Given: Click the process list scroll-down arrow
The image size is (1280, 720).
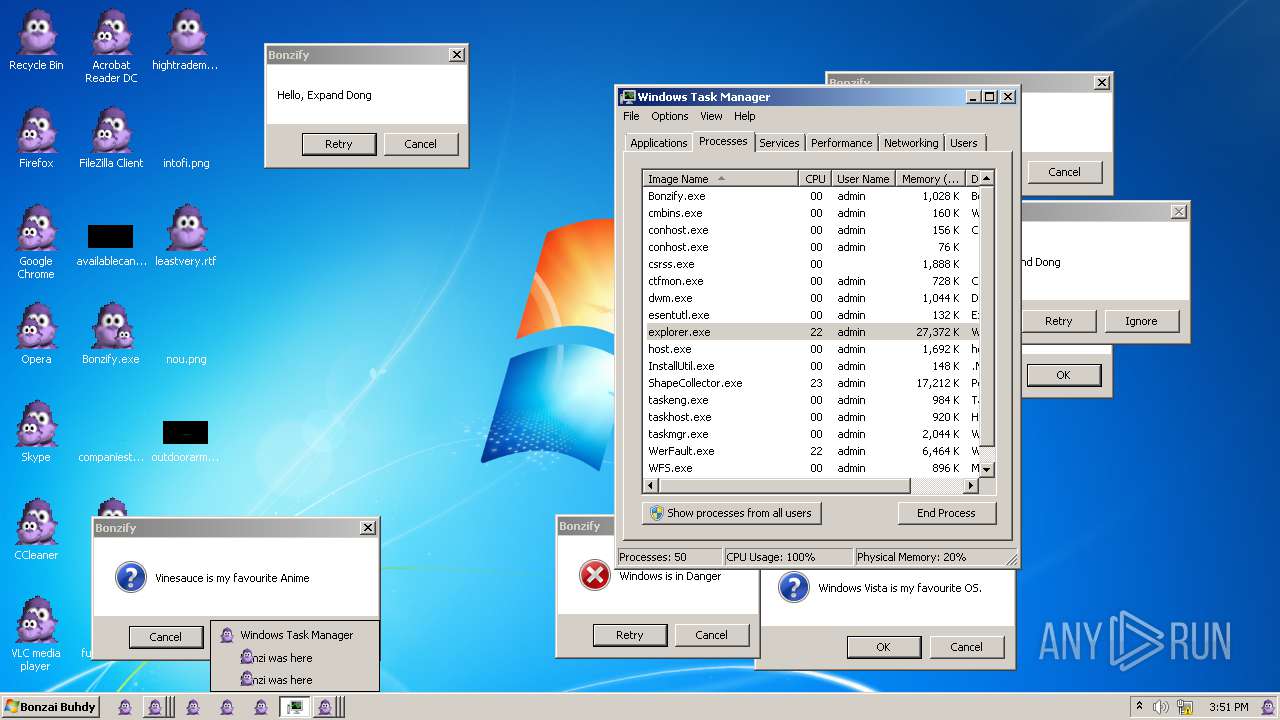Looking at the screenshot, I should pyautogui.click(x=987, y=469).
